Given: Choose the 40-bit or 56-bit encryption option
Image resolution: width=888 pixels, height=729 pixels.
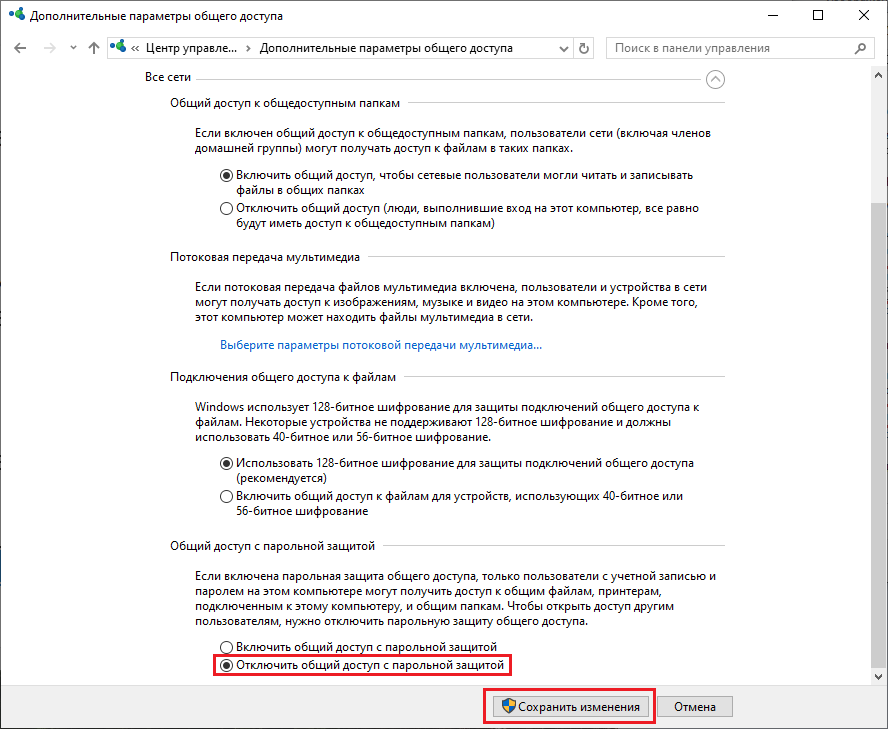Looking at the screenshot, I should 226,497.
